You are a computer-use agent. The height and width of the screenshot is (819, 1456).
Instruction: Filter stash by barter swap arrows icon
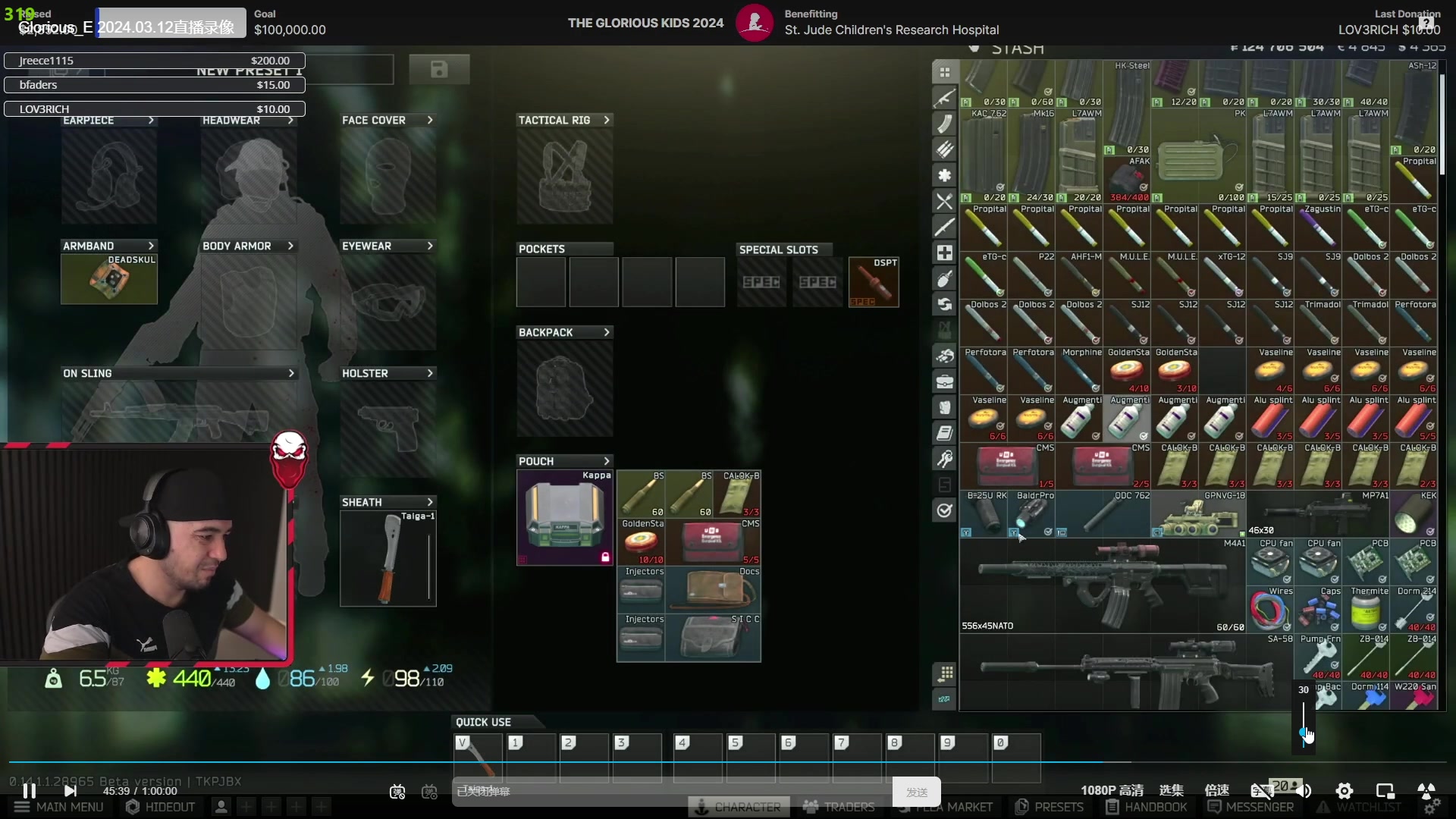[945, 304]
